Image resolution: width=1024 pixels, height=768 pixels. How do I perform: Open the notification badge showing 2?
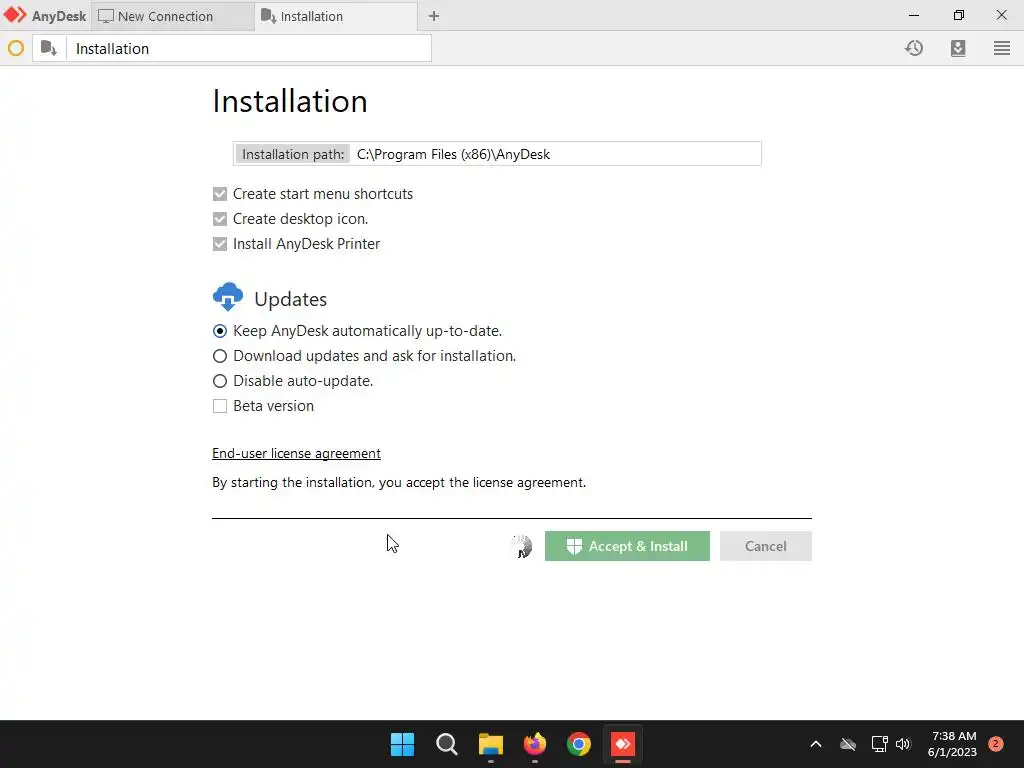(x=995, y=744)
